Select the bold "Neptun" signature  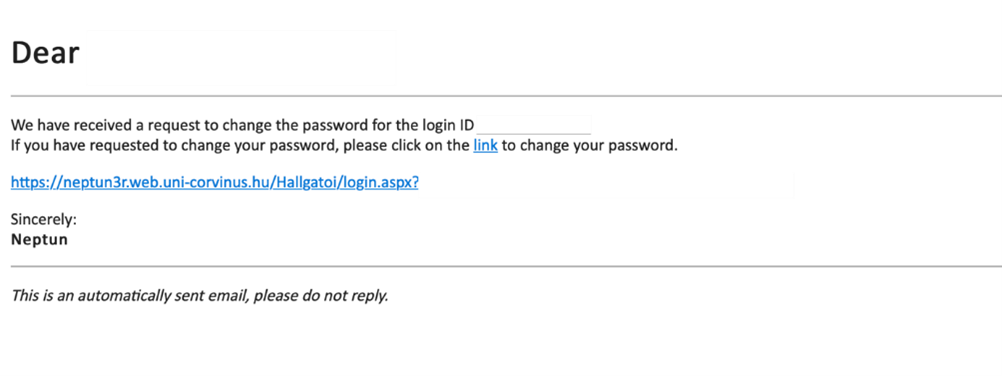pyautogui.click(x=40, y=240)
